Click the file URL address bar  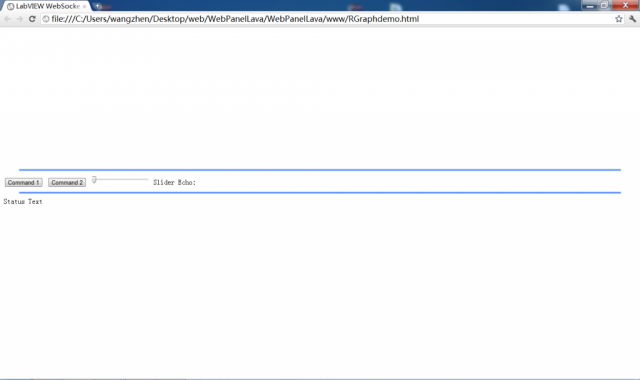click(x=331, y=19)
